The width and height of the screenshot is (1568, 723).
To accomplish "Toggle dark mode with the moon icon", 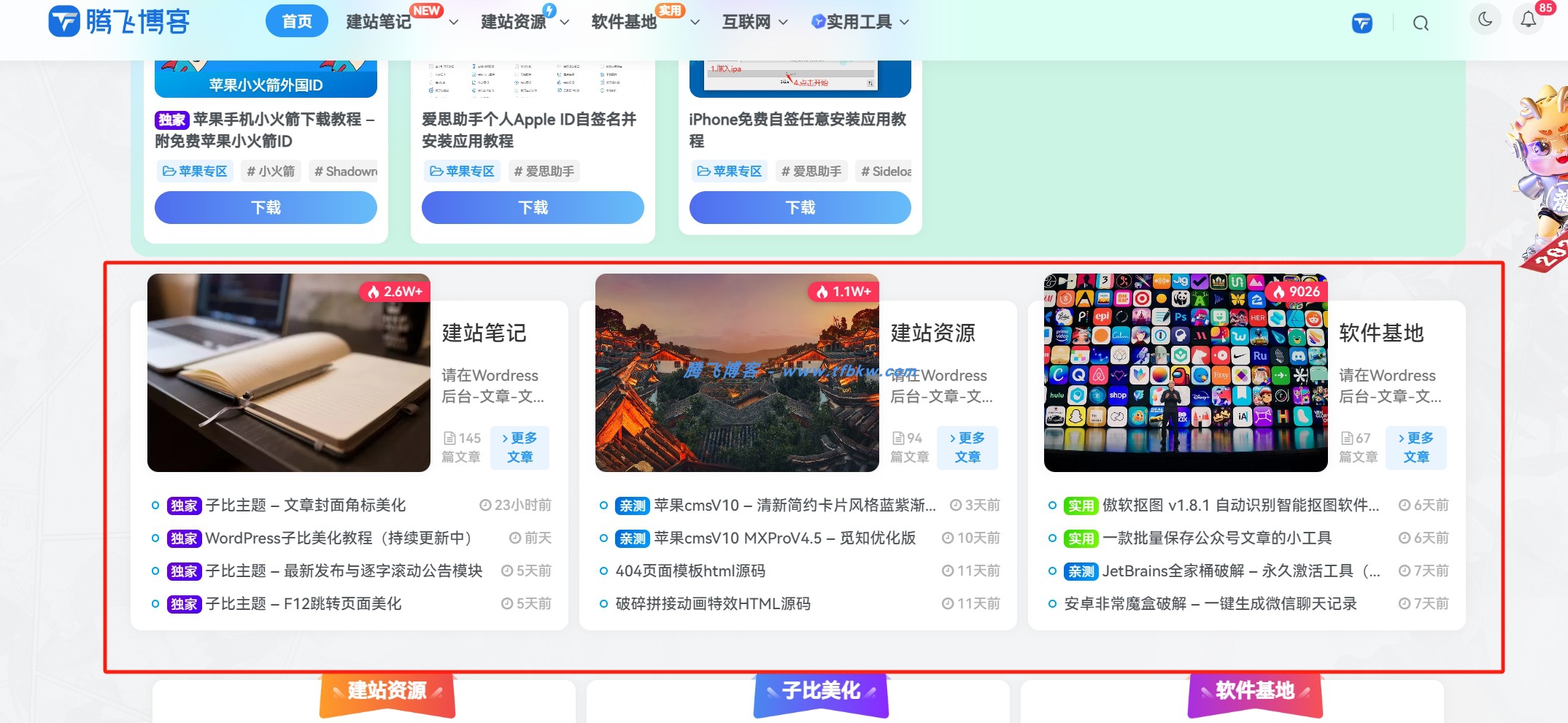I will [1486, 20].
